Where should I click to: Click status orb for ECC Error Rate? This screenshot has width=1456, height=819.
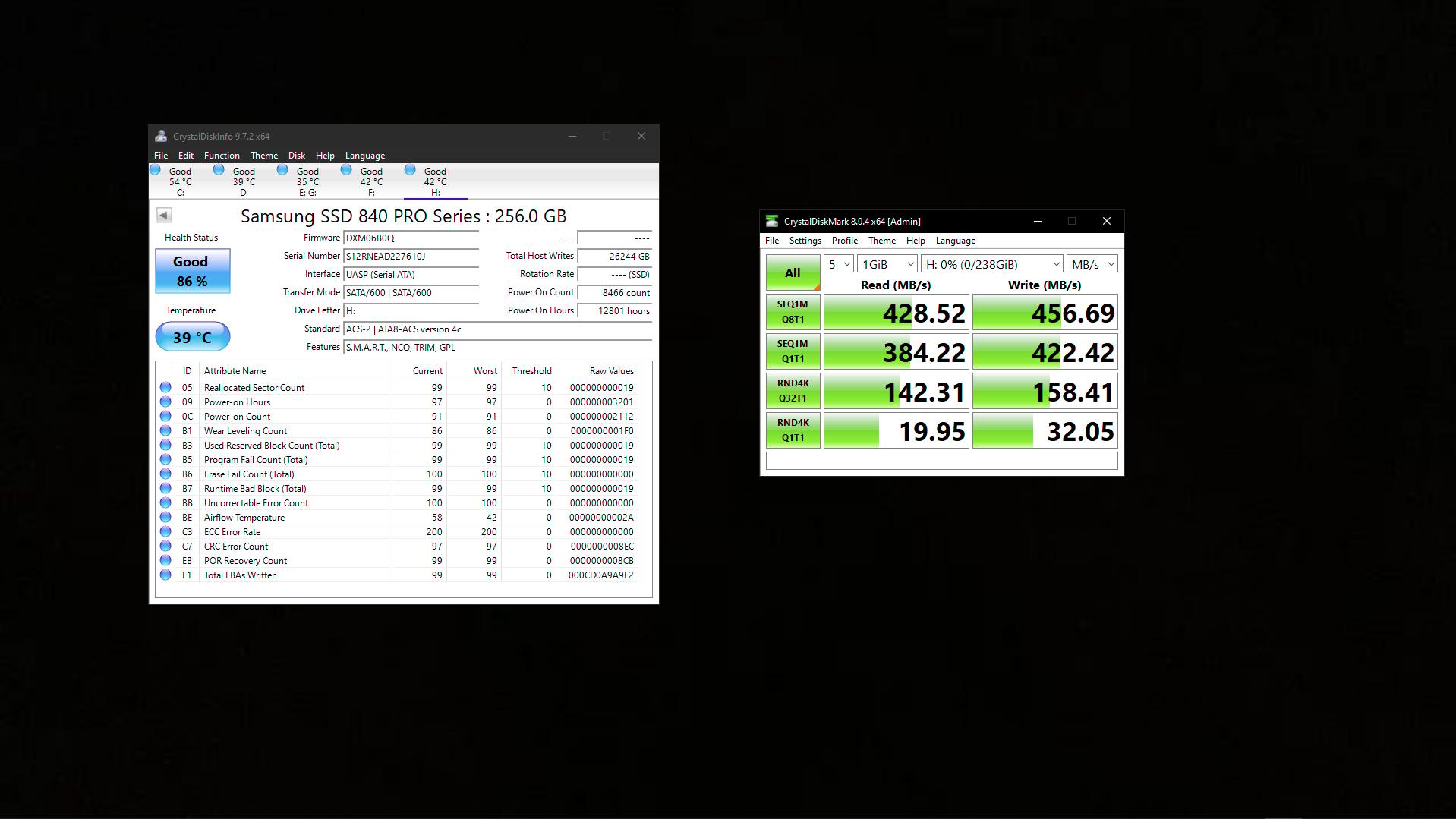click(x=165, y=531)
